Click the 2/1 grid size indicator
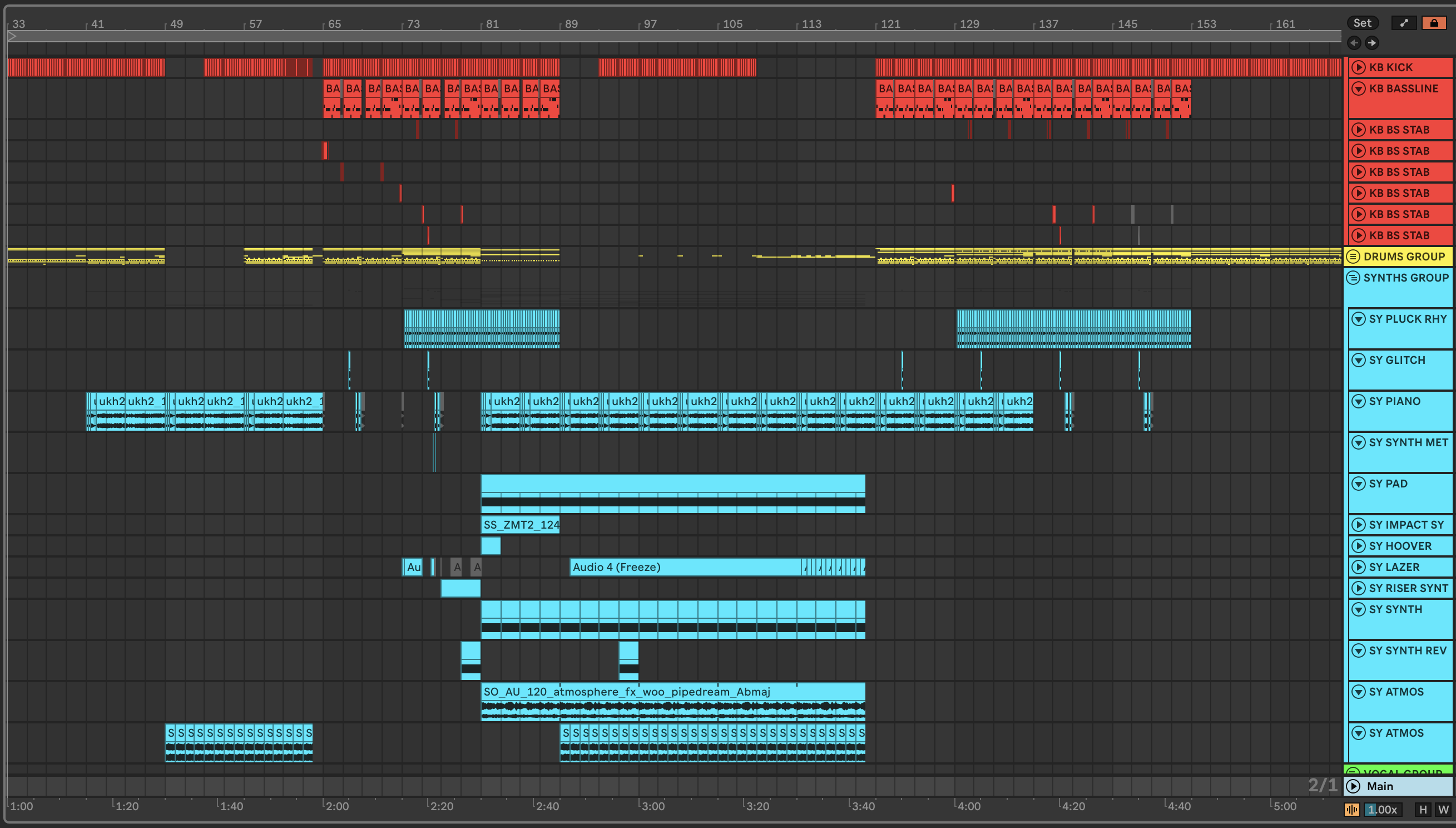 pos(1322,785)
